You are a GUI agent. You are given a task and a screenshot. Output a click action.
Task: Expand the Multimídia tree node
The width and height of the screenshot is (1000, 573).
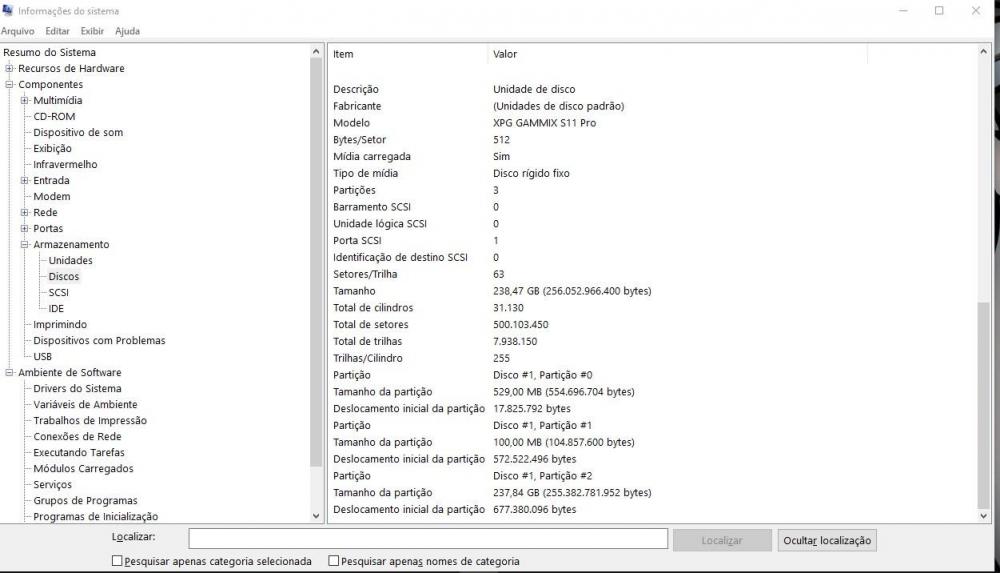[x=25, y=101]
